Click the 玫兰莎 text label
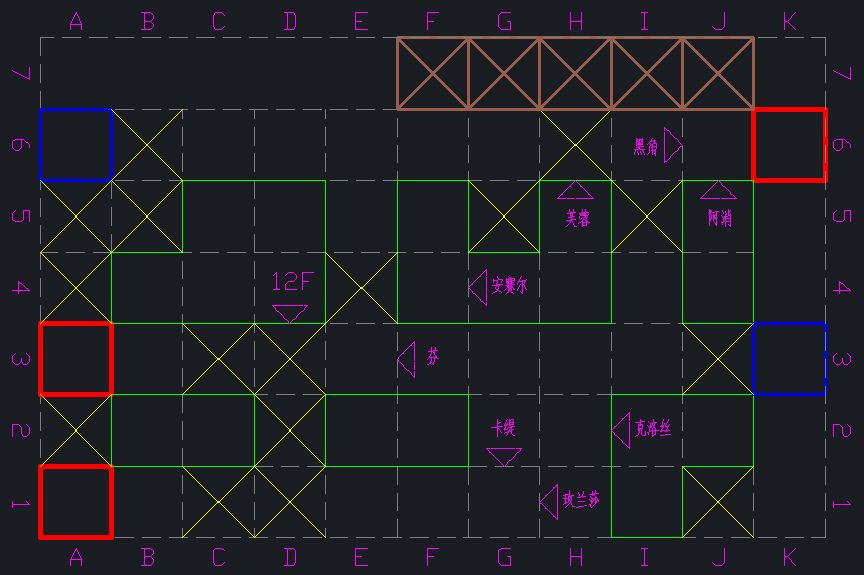This screenshot has height=575, width=864. 581,500
